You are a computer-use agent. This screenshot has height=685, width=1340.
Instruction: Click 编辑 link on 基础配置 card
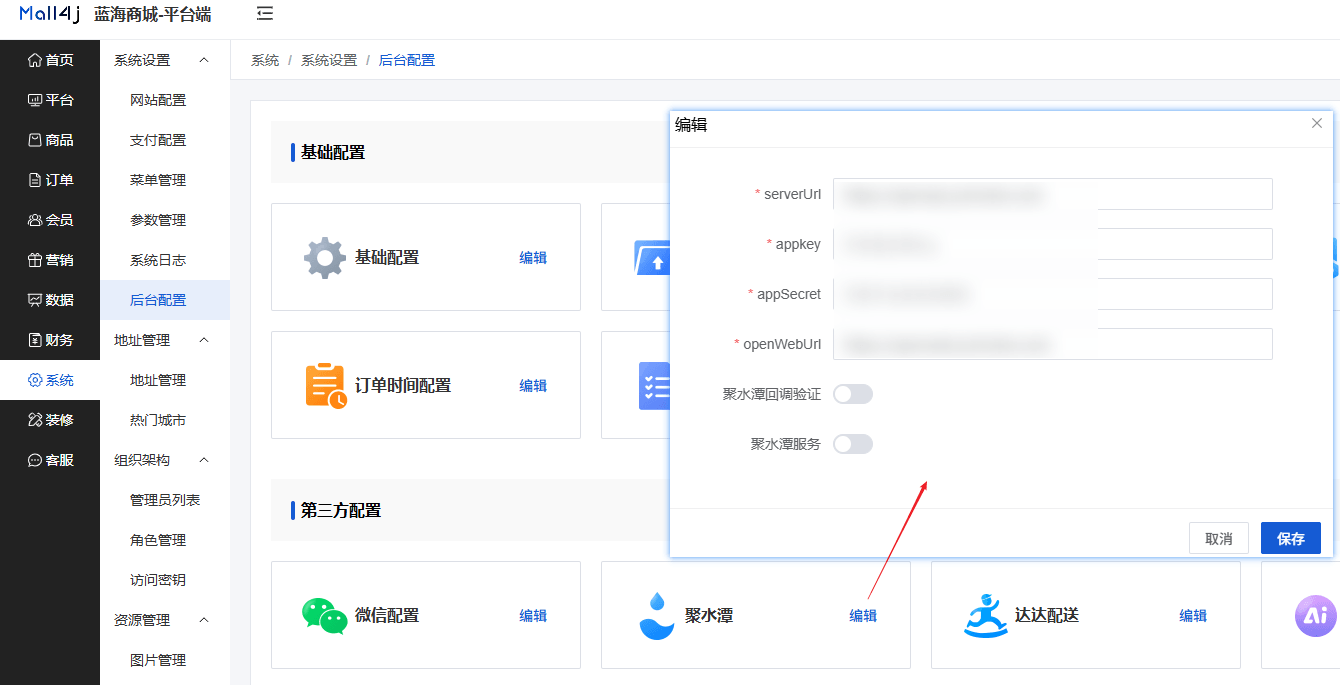[x=533, y=258]
